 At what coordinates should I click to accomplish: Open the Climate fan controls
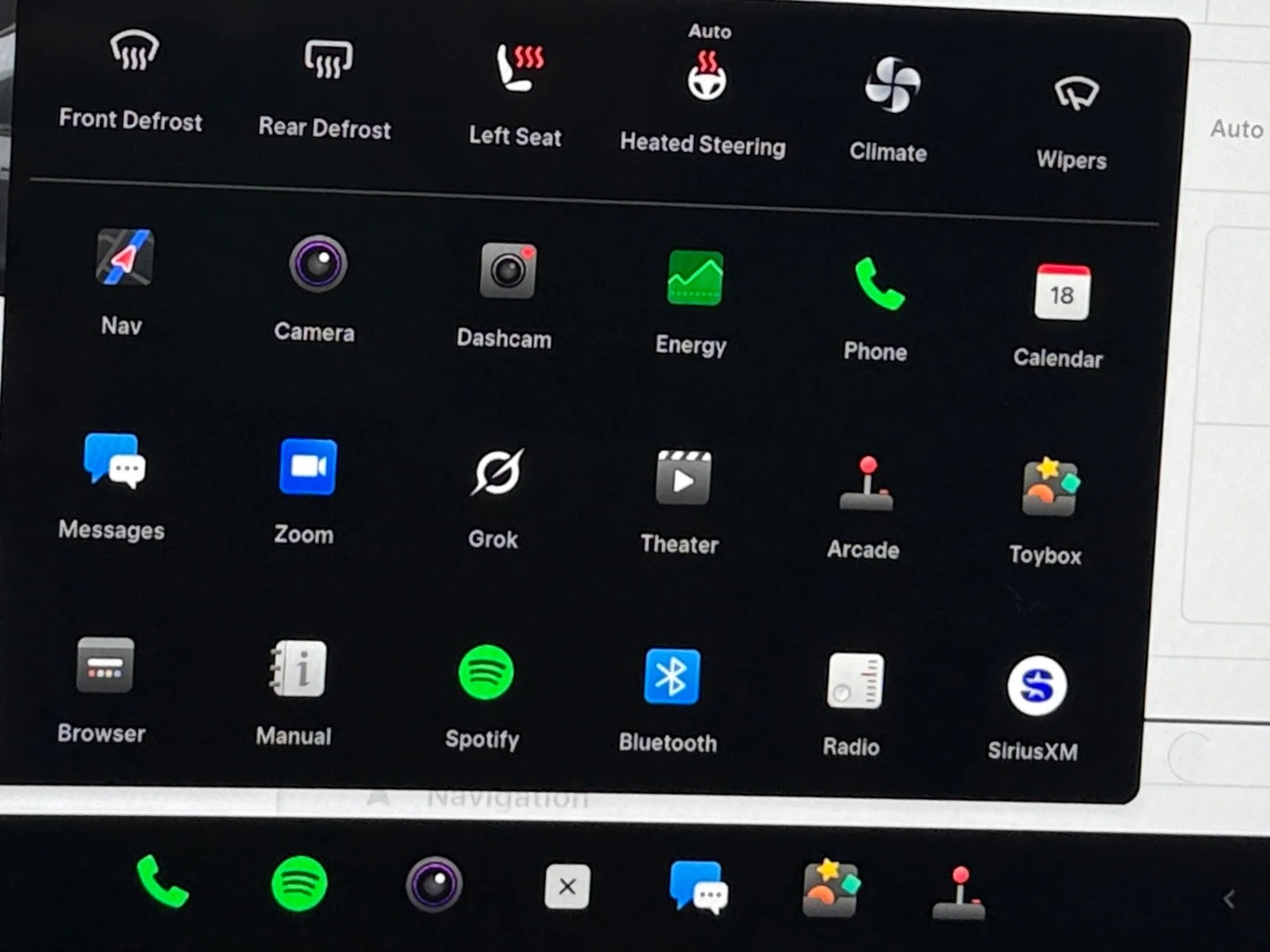[x=892, y=85]
